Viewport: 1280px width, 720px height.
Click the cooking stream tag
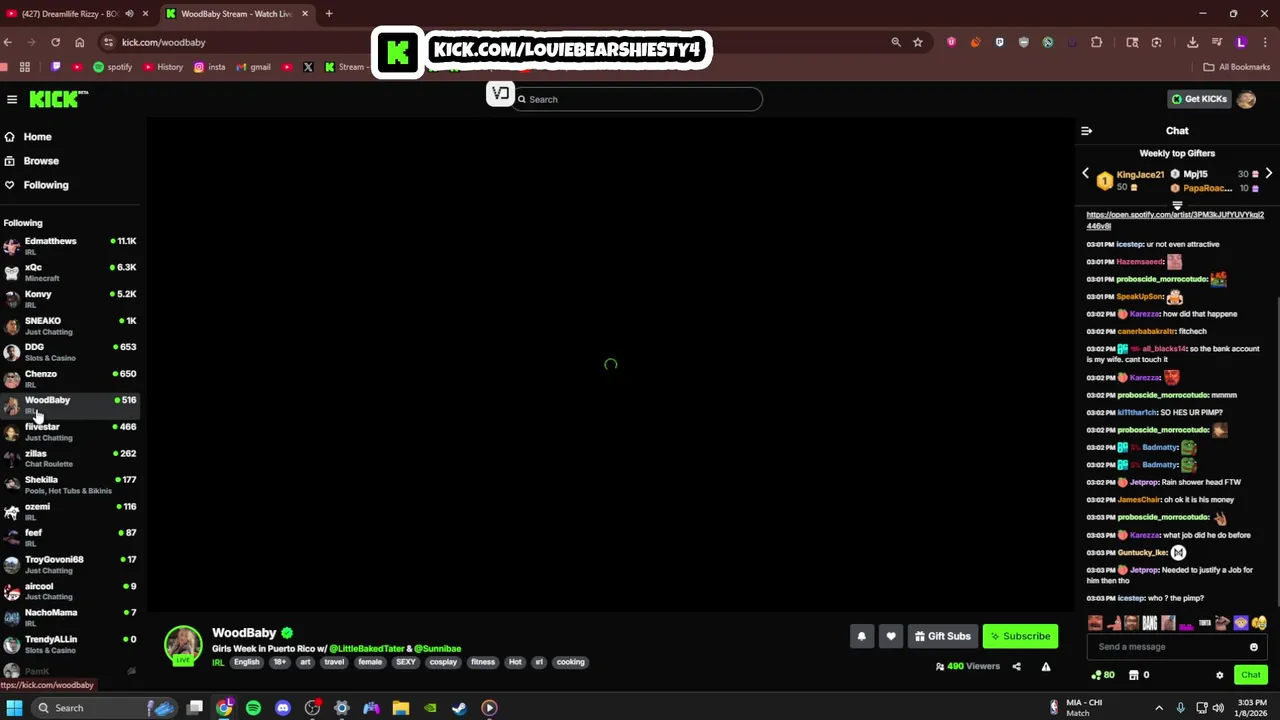coord(570,662)
